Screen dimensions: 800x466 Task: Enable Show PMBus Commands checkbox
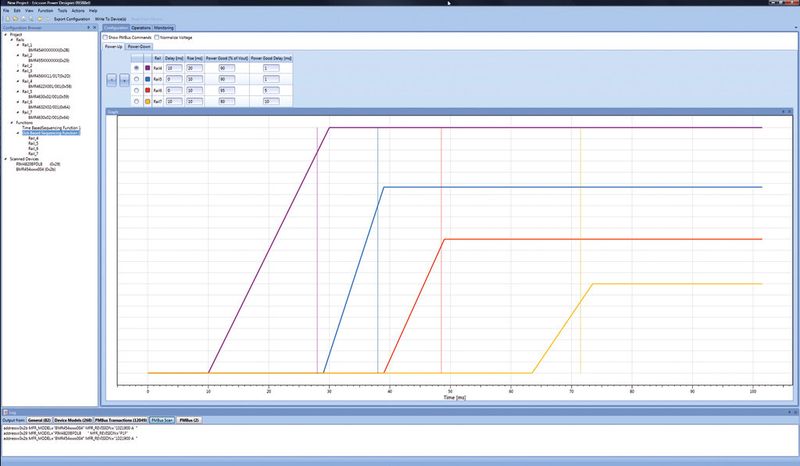click(x=105, y=37)
